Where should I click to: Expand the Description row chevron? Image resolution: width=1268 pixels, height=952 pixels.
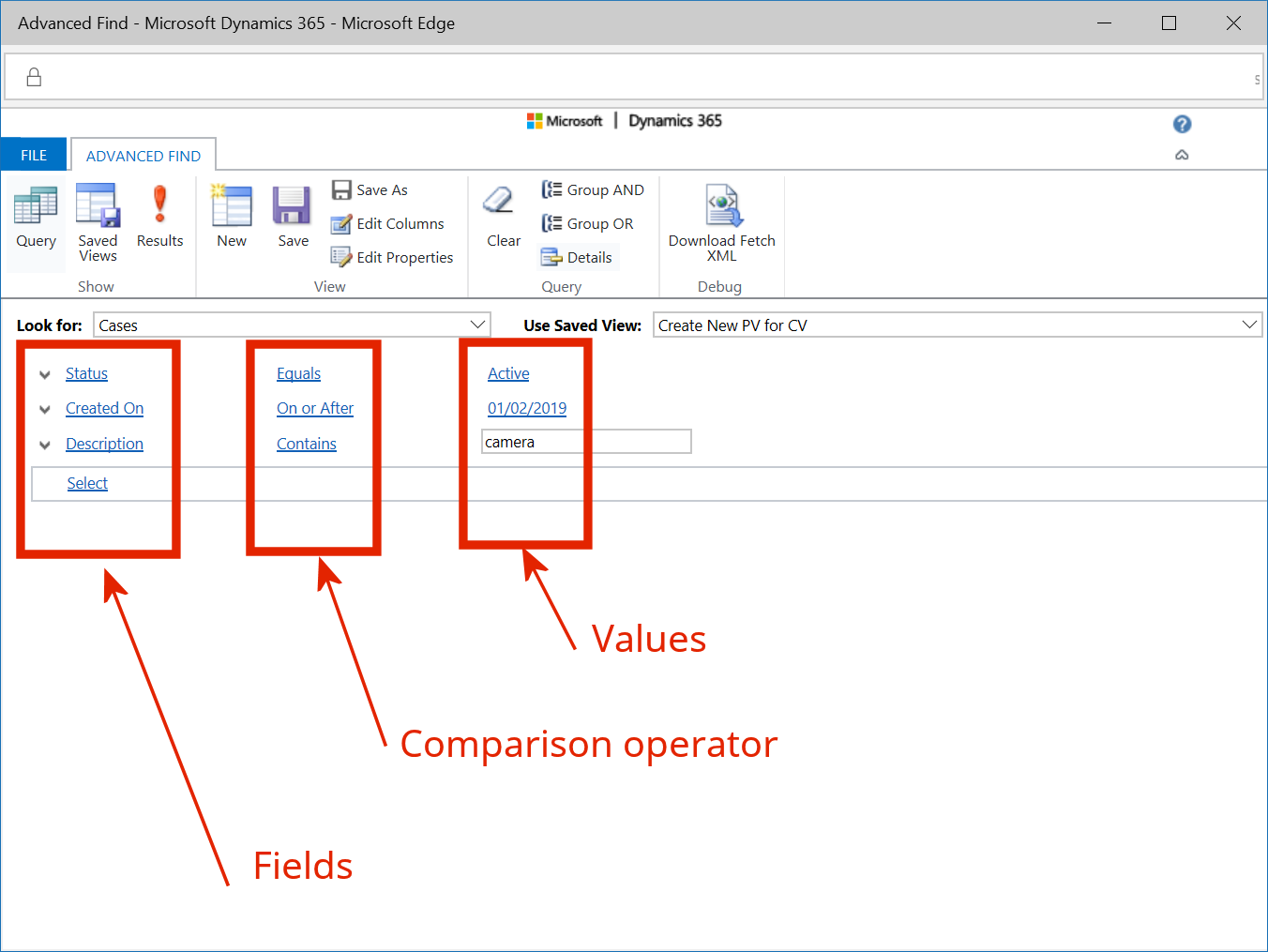click(44, 445)
